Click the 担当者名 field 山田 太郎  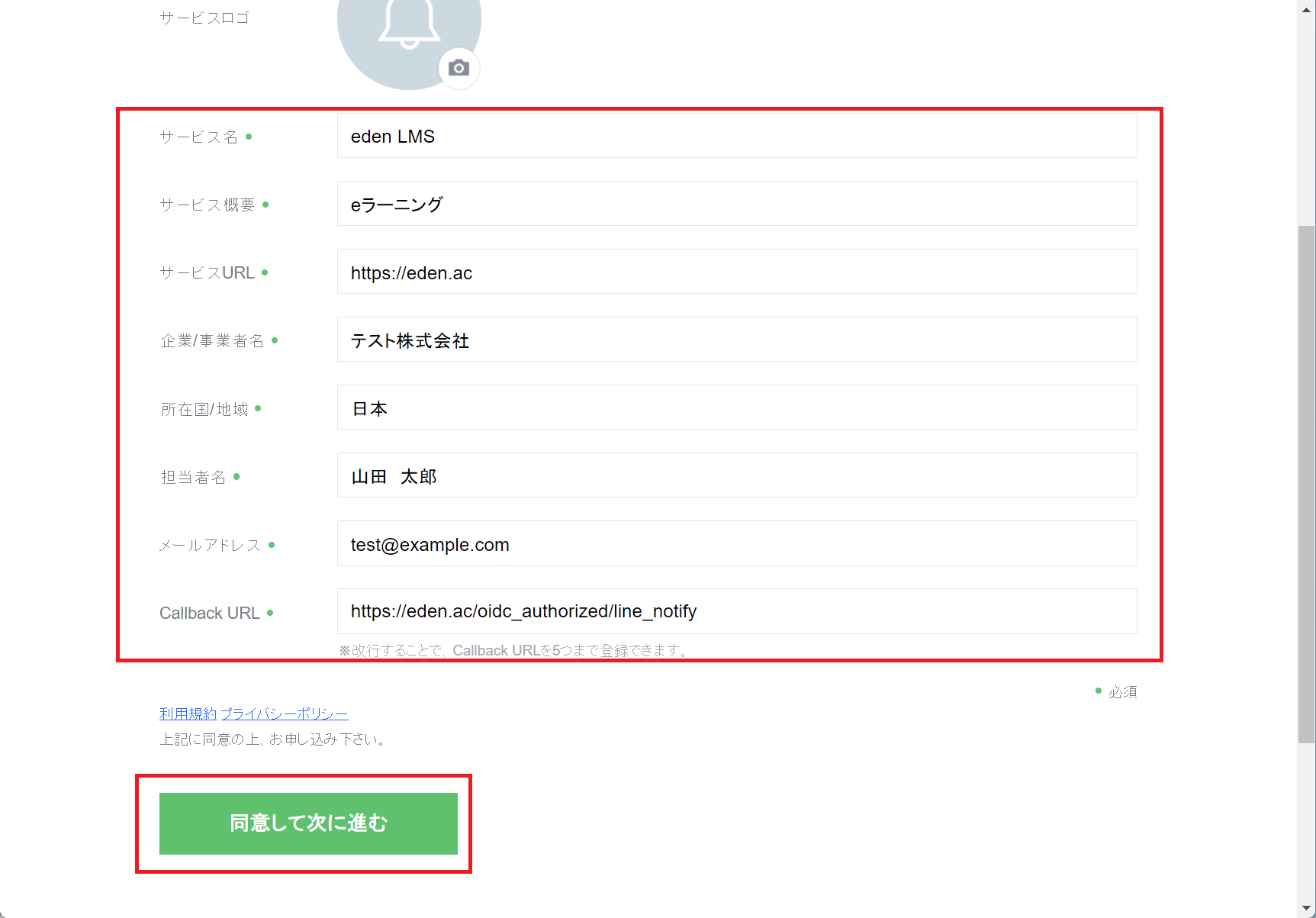point(737,475)
